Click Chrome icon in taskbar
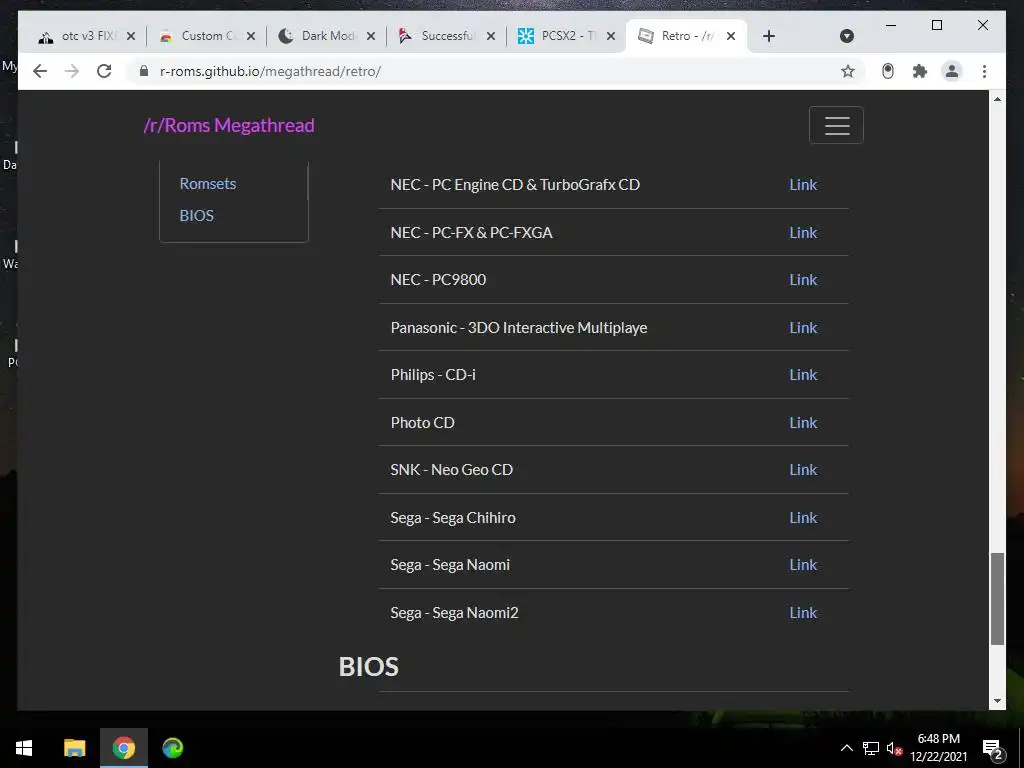Screen dimensions: 1024x768 [123, 748]
